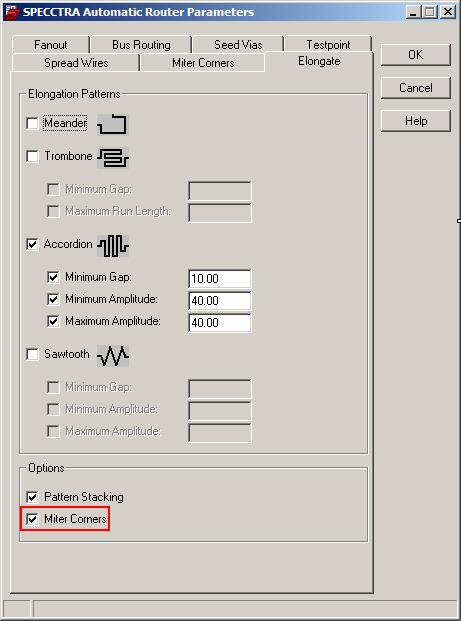The height and width of the screenshot is (621, 461).
Task: Enable the Trombone checkbox
Action: (32, 156)
